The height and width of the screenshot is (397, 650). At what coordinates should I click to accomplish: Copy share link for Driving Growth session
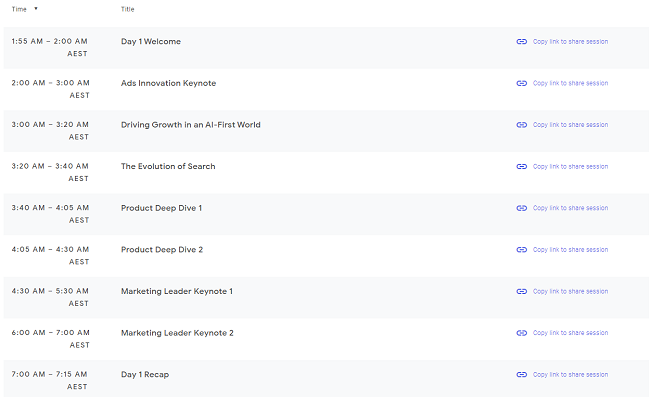570,125
